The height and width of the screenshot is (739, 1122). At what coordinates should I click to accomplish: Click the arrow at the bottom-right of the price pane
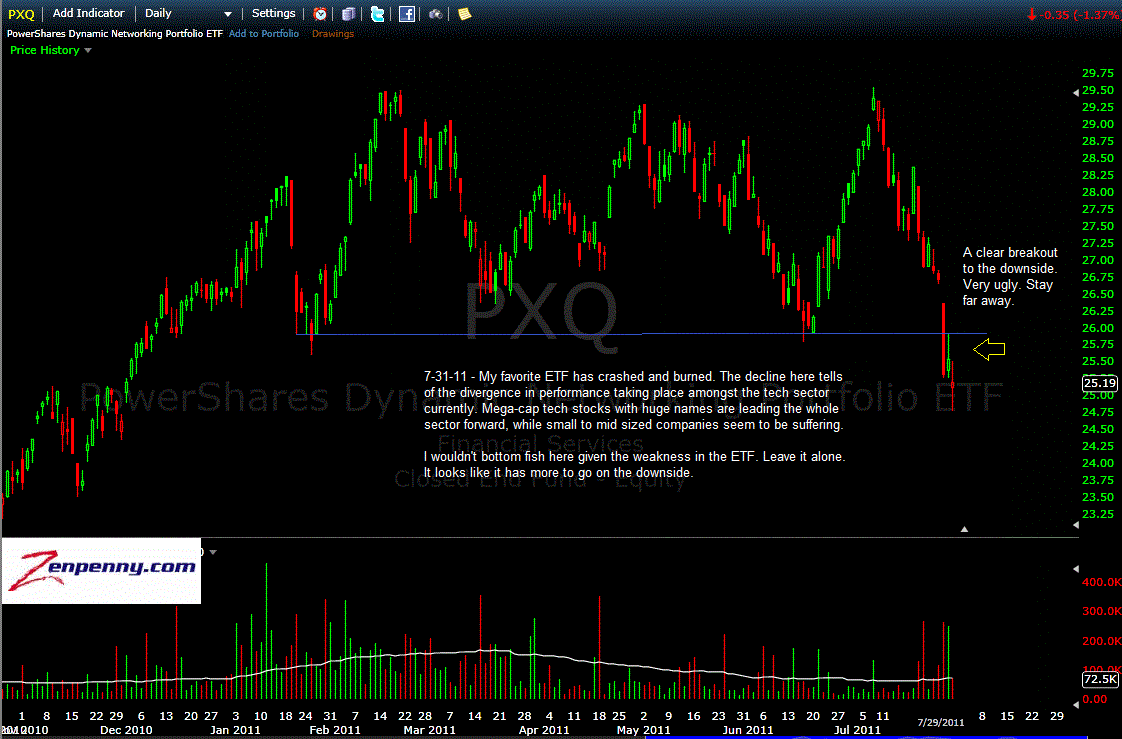pos(1075,525)
